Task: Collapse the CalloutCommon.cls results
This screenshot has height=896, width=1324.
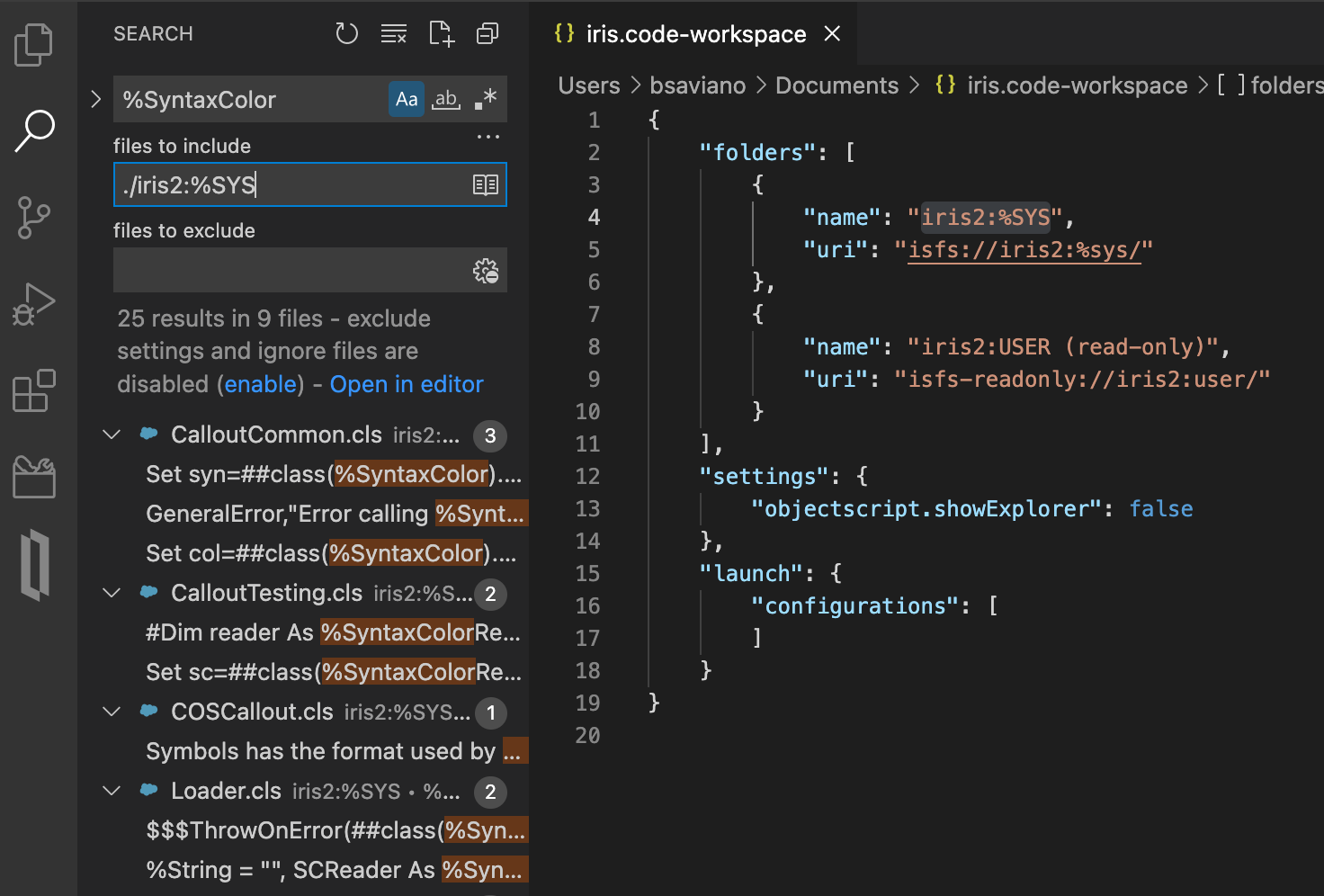Action: tap(111, 435)
